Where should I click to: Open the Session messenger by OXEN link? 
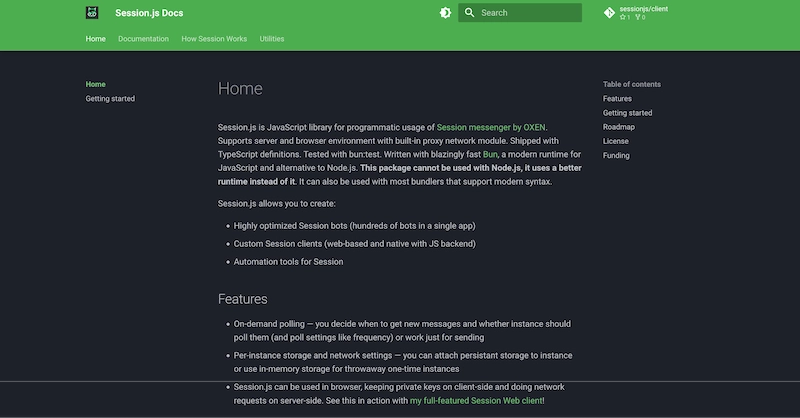pyautogui.click(x=492, y=127)
